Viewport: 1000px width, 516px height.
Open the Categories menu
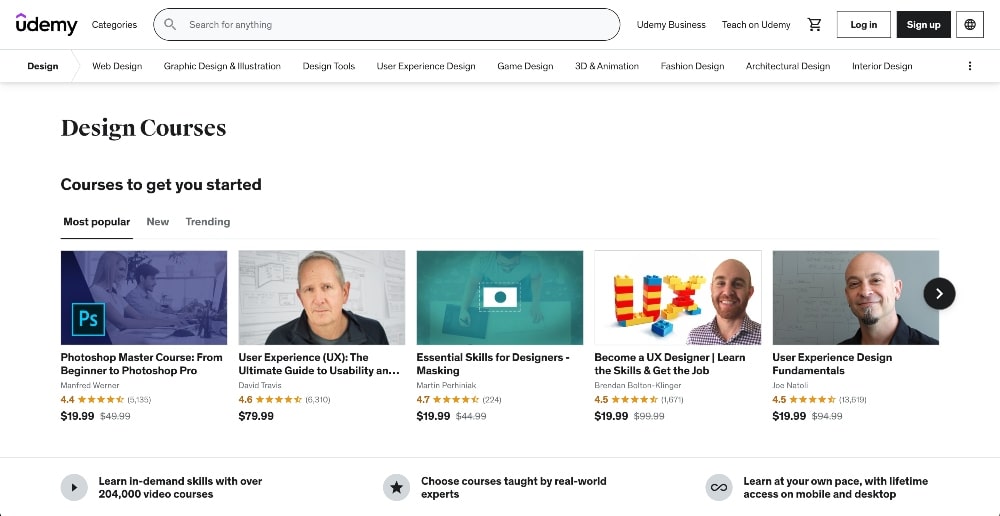[114, 25]
